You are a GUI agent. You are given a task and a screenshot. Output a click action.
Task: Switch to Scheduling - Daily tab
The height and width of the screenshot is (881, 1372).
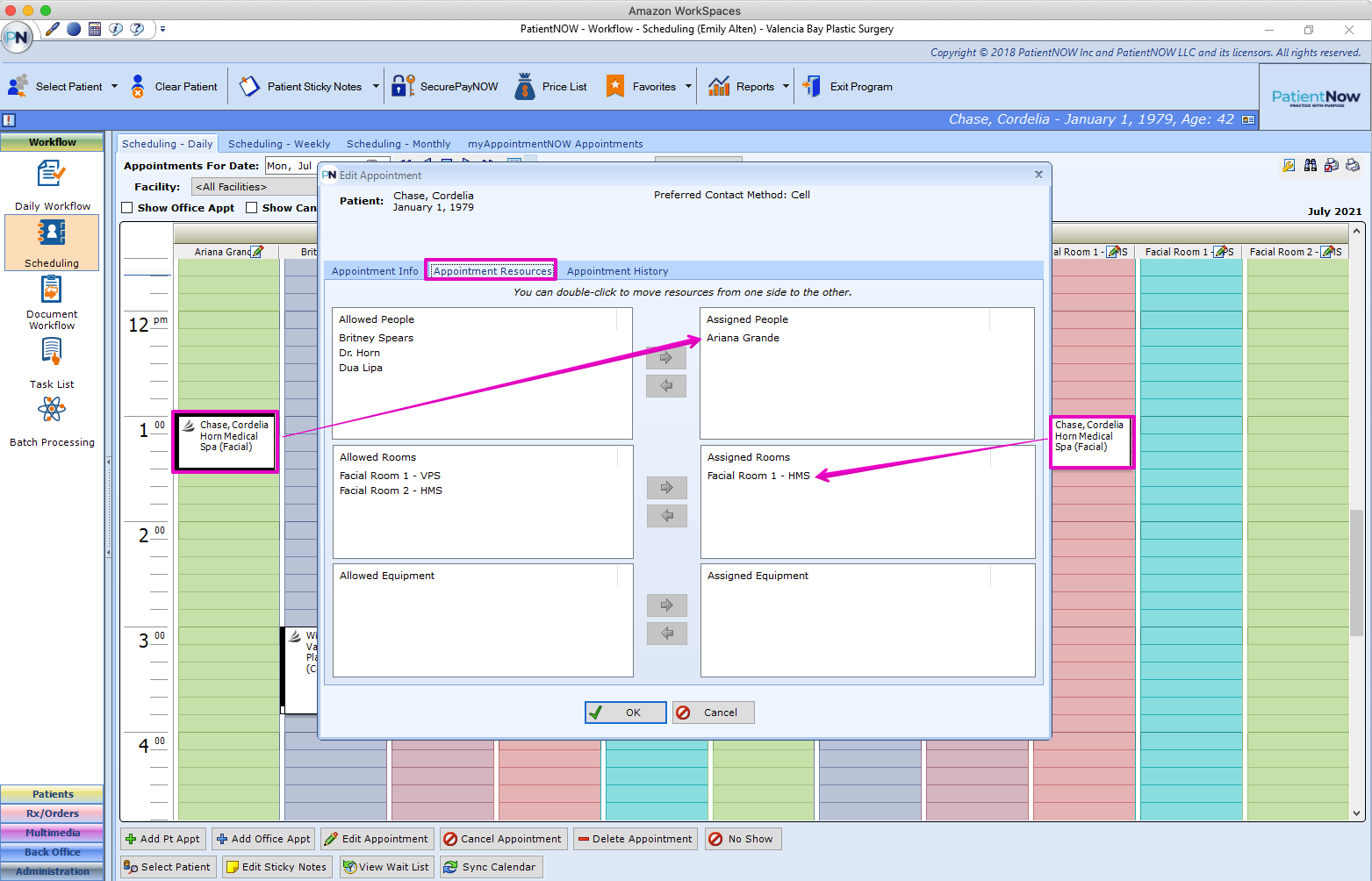click(167, 144)
